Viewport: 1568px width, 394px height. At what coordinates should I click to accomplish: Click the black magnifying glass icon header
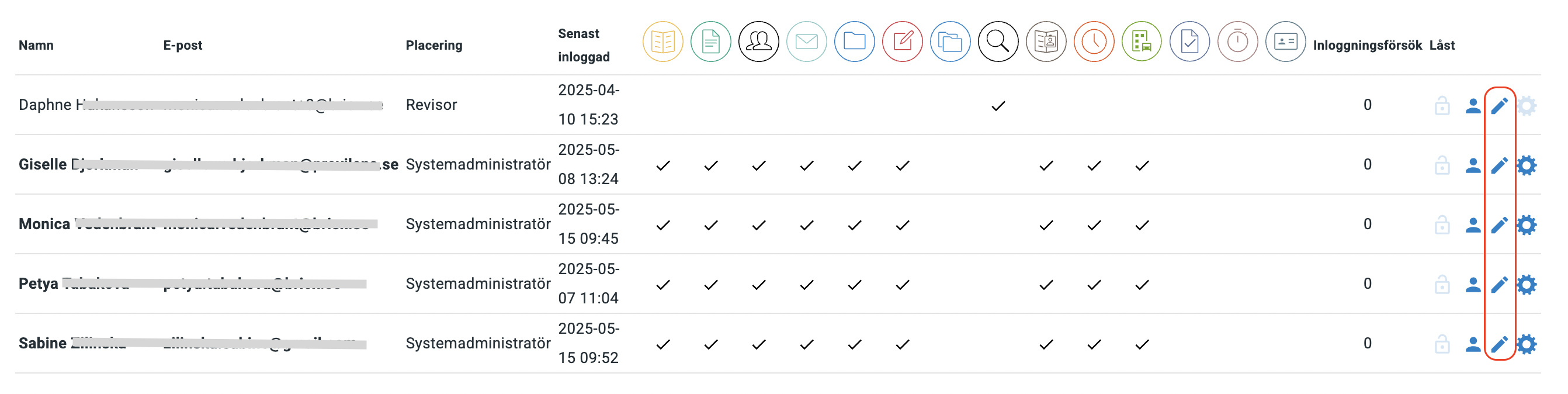(998, 42)
